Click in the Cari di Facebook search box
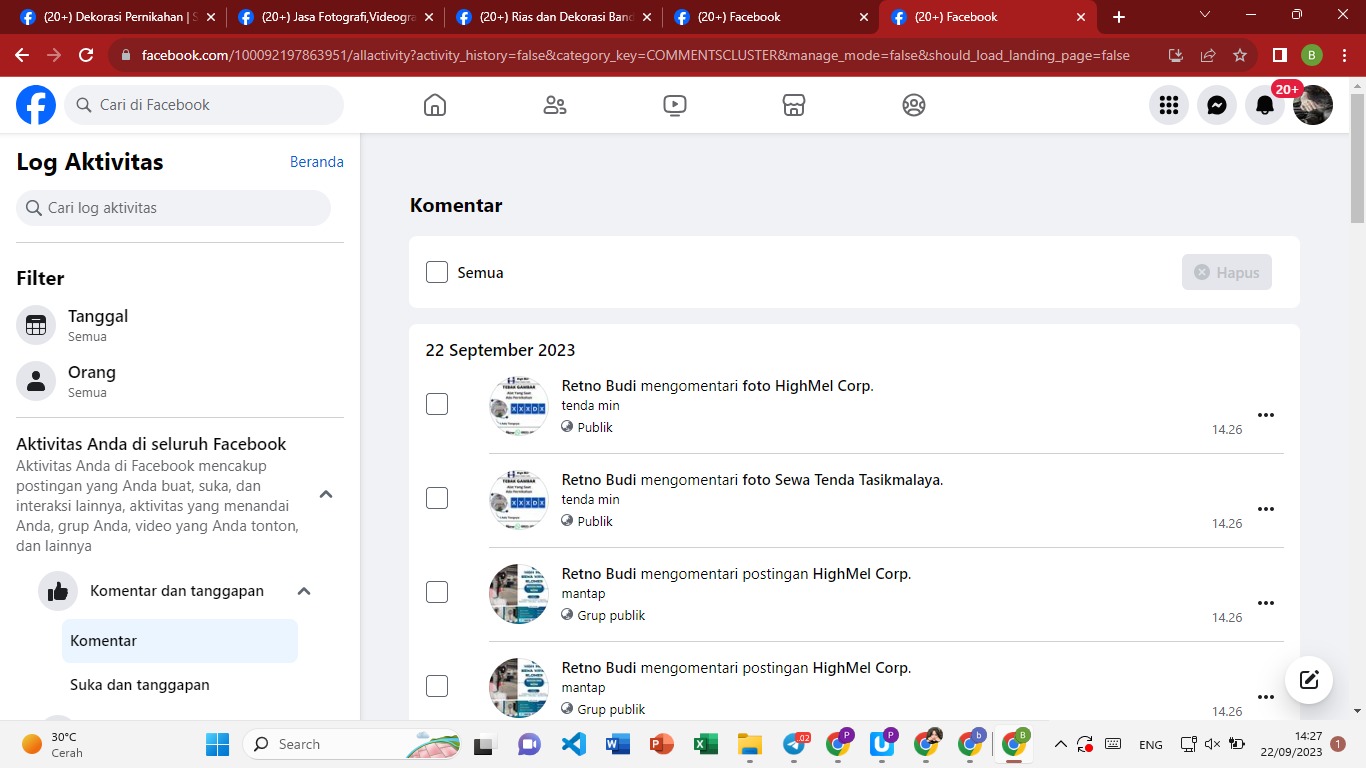 [204, 105]
